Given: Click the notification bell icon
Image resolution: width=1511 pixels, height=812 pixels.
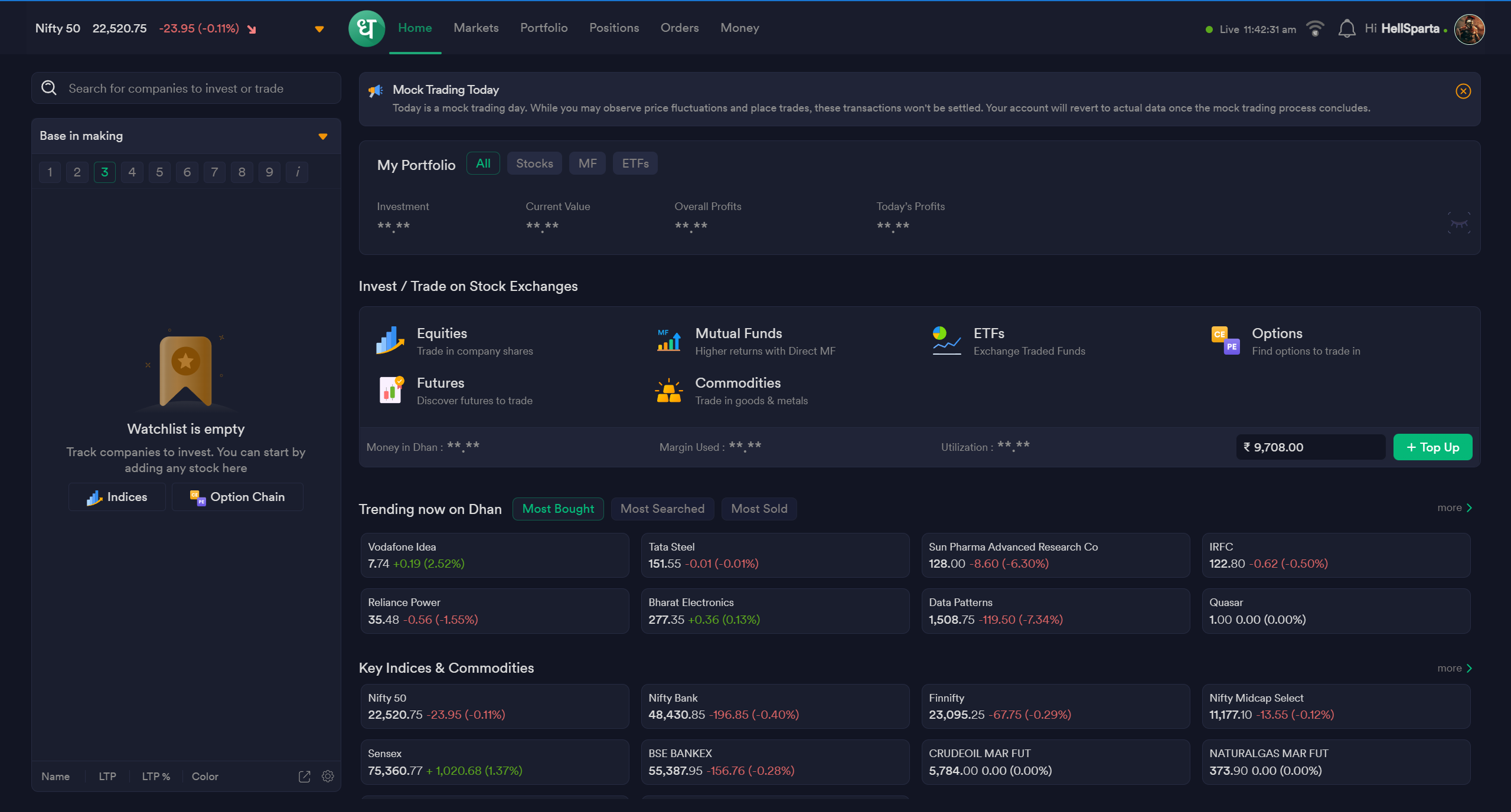Looking at the screenshot, I should point(1346,28).
